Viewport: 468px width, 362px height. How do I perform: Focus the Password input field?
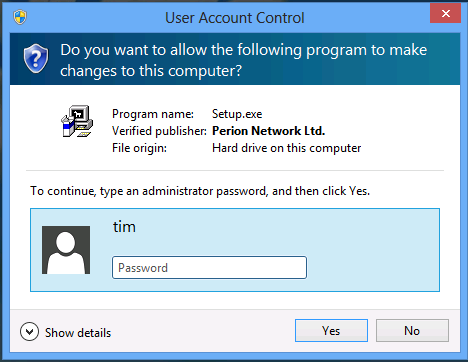click(x=209, y=267)
